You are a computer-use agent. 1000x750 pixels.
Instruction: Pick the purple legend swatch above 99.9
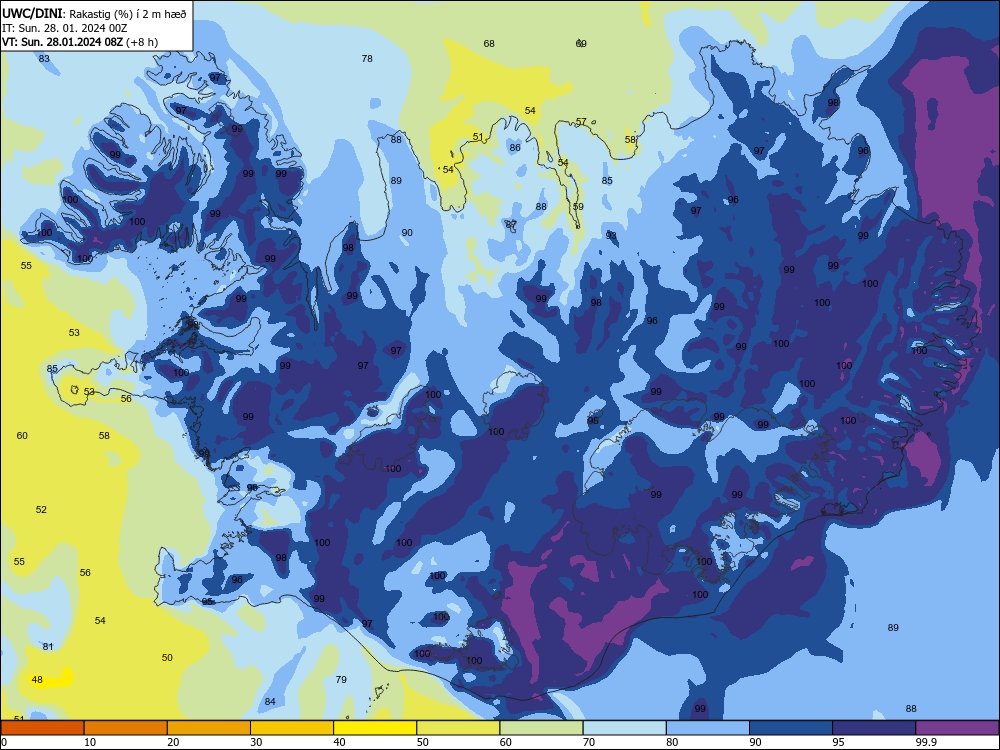[x=957, y=728]
